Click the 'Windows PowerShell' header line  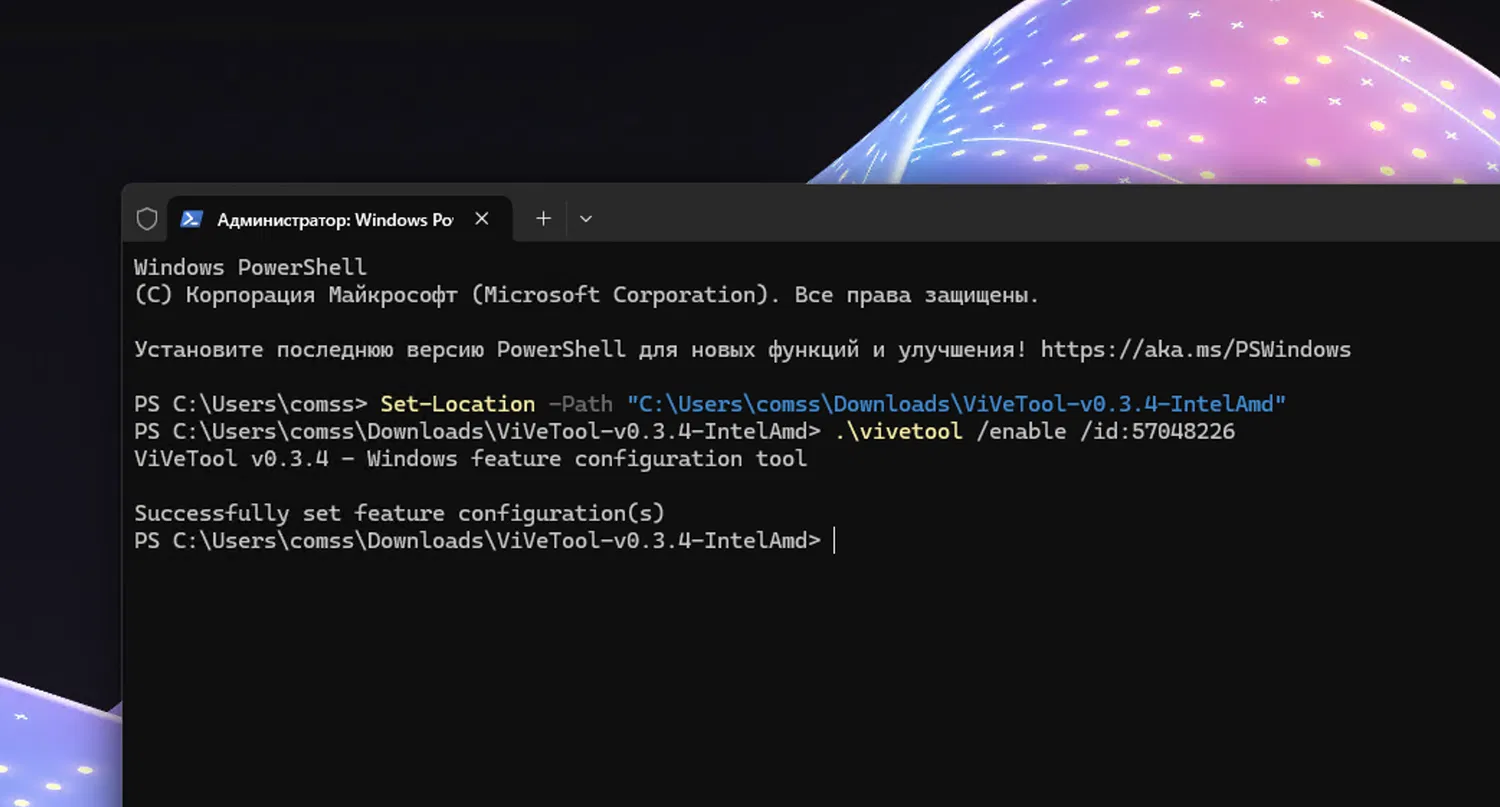click(250, 268)
